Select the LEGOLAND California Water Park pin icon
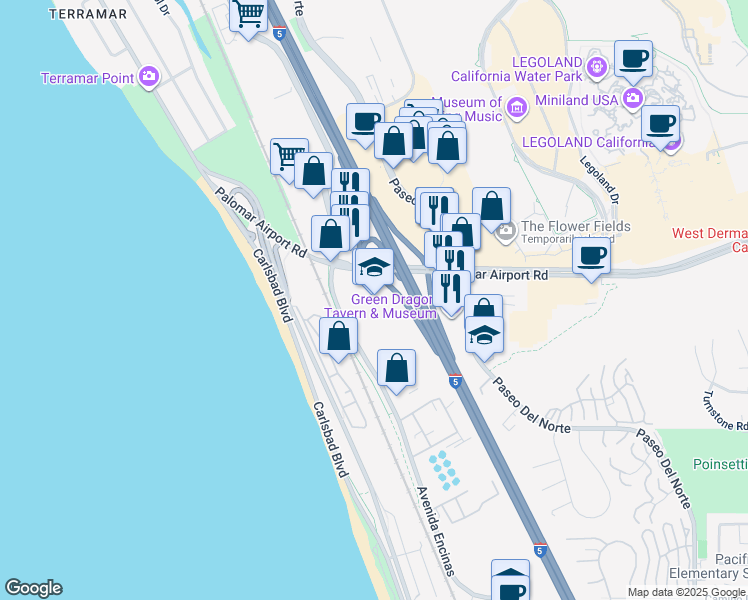 597,66
